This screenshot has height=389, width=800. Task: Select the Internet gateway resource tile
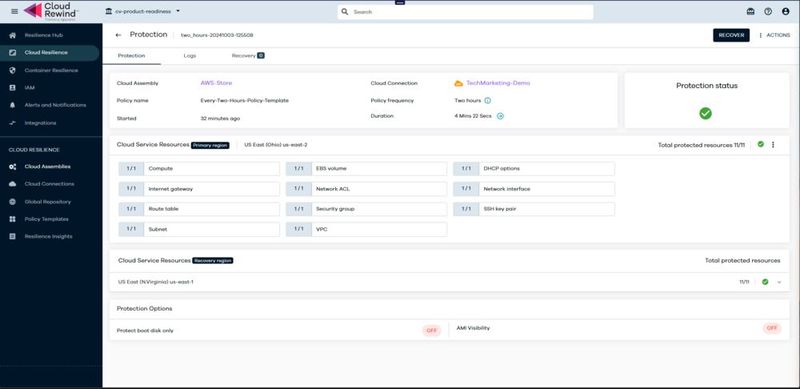(199, 189)
